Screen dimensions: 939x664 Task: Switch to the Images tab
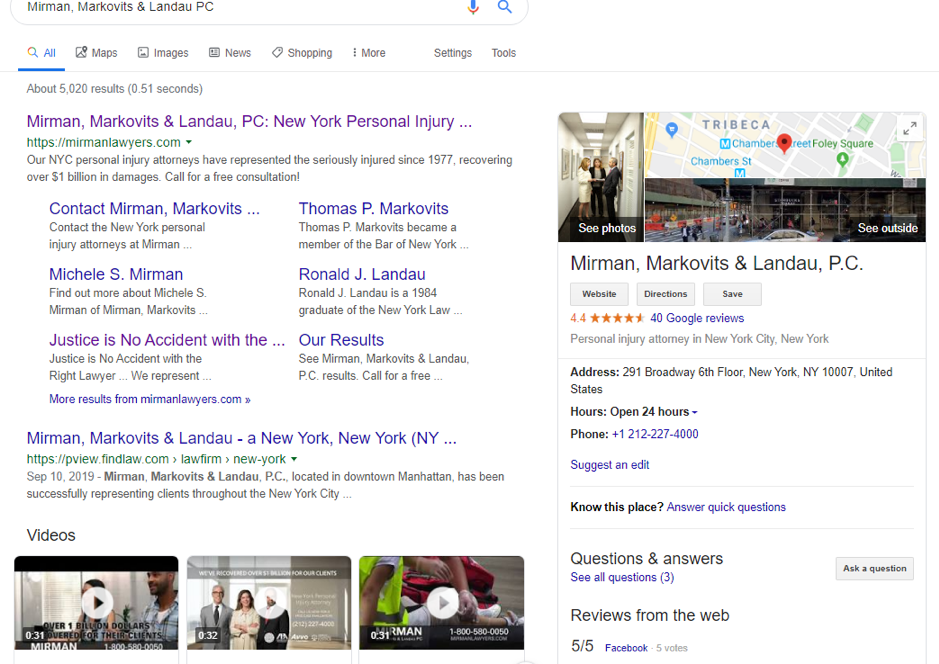(x=163, y=53)
